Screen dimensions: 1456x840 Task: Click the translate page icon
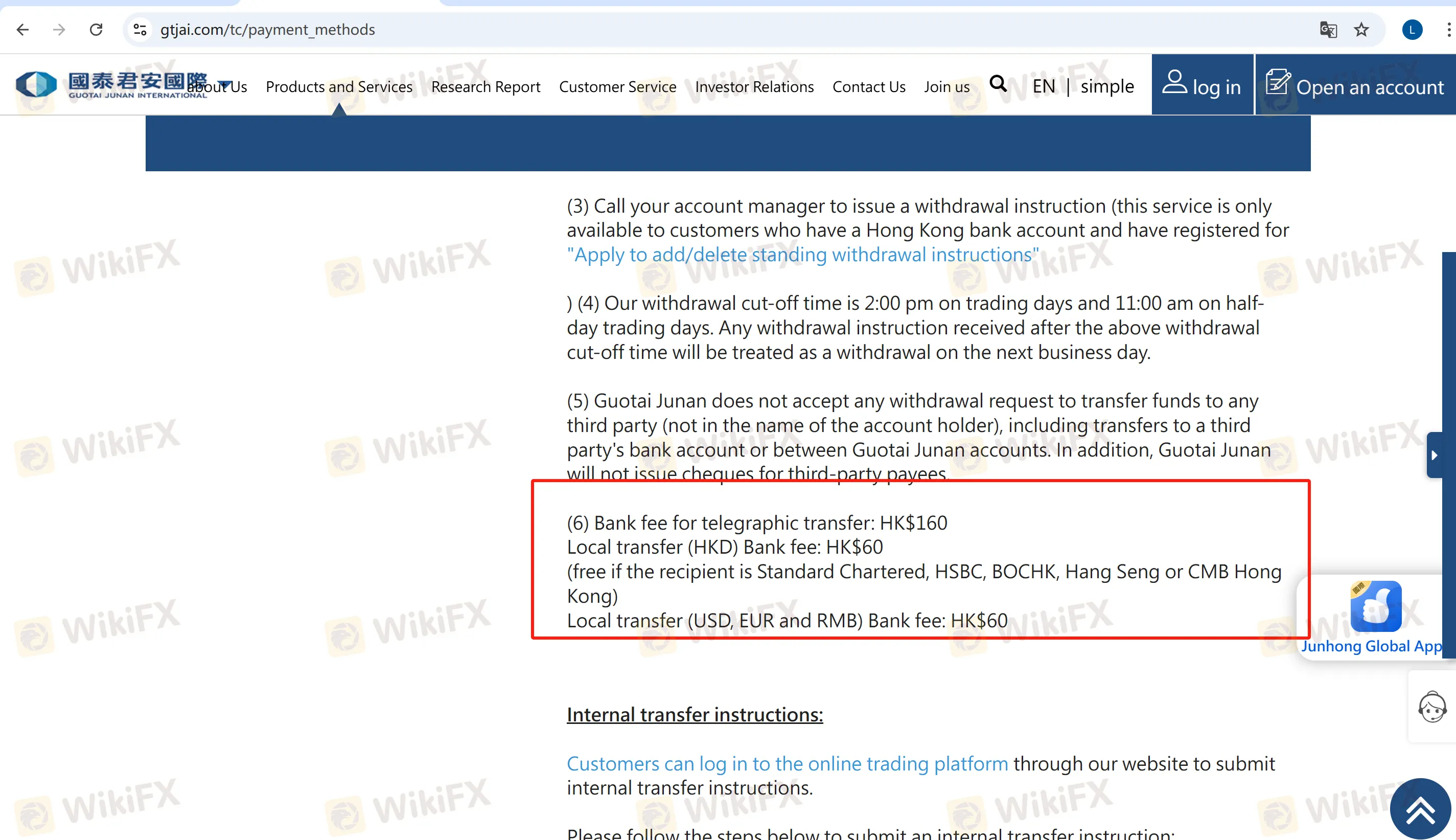pyautogui.click(x=1328, y=30)
